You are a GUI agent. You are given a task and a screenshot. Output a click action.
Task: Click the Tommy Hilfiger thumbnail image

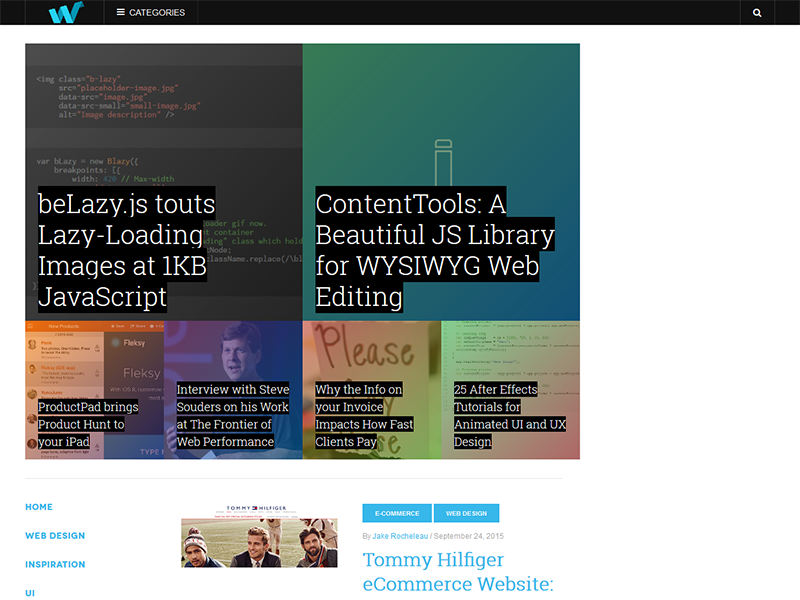tap(259, 536)
